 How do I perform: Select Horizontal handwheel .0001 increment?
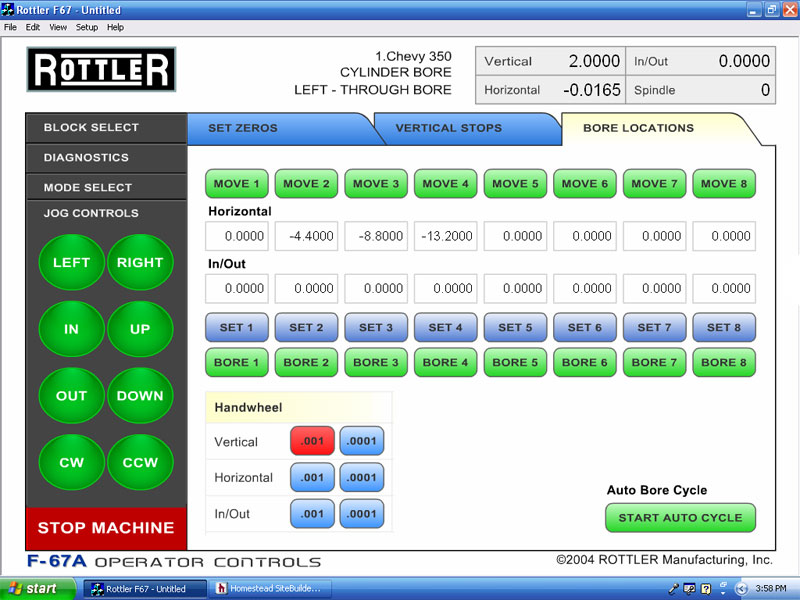coord(362,477)
